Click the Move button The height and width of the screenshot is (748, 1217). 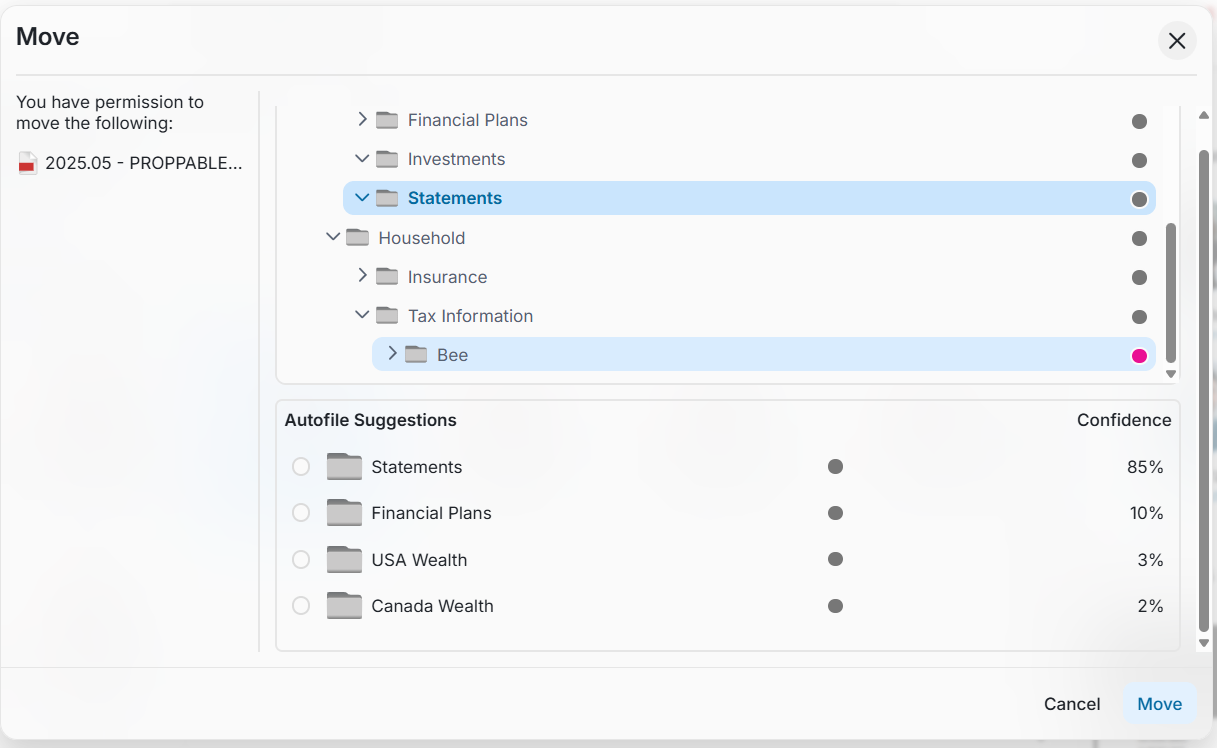tap(1160, 704)
